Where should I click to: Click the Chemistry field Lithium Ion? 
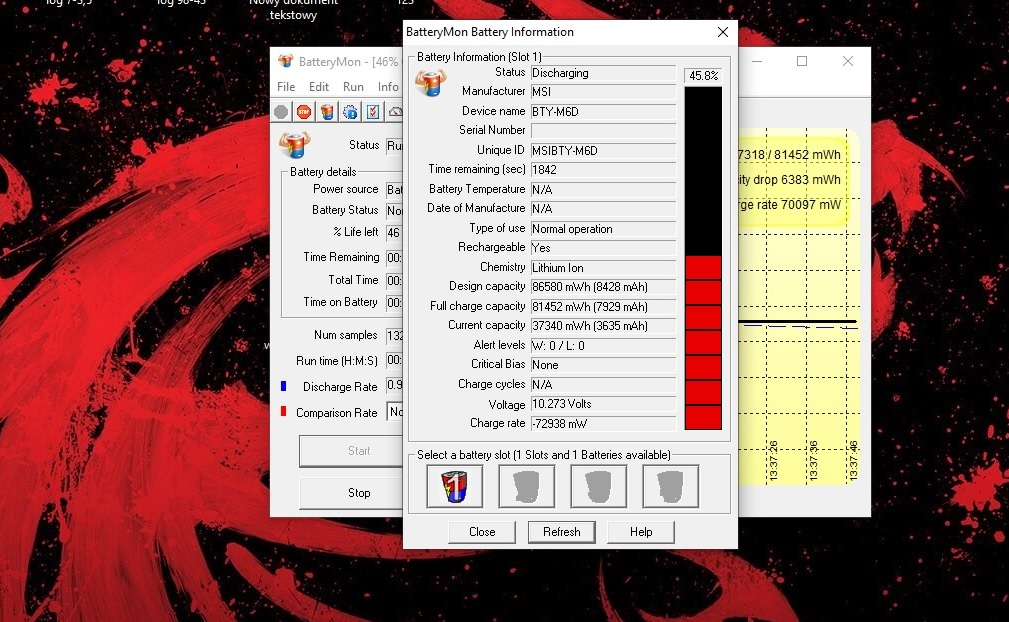point(603,268)
